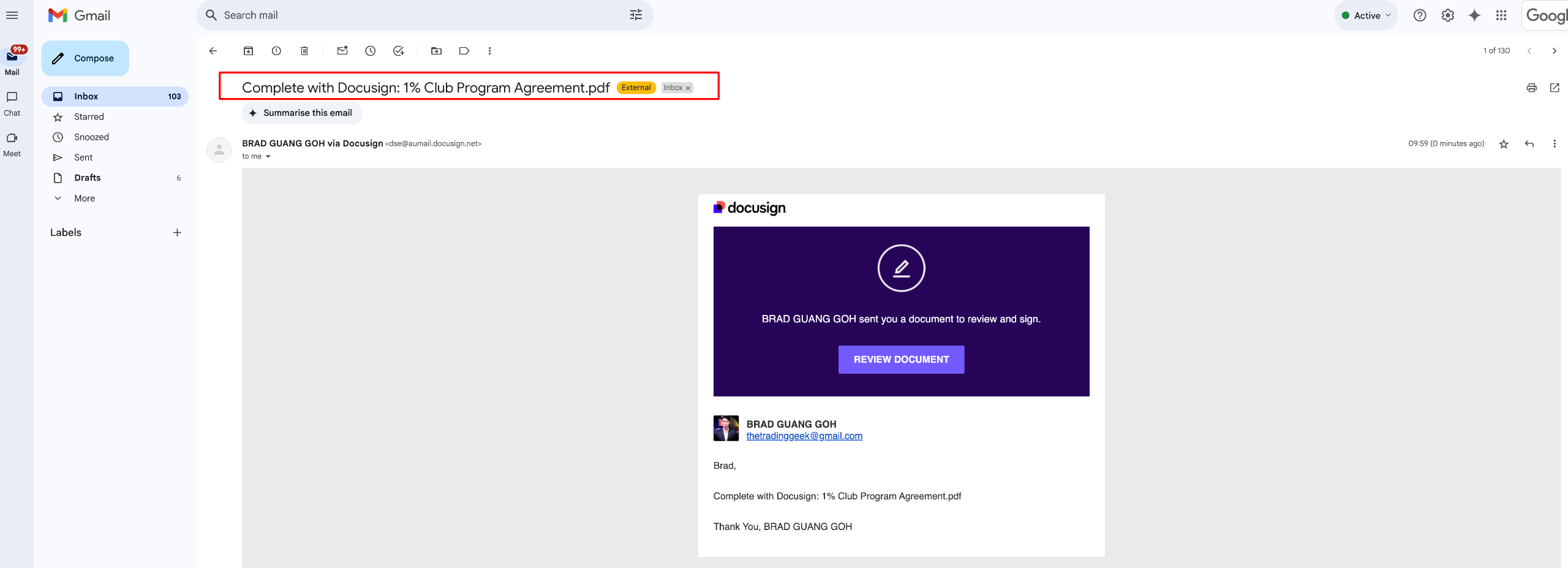Move email to a folder
Image resolution: width=1568 pixels, height=568 pixels.
point(437,51)
